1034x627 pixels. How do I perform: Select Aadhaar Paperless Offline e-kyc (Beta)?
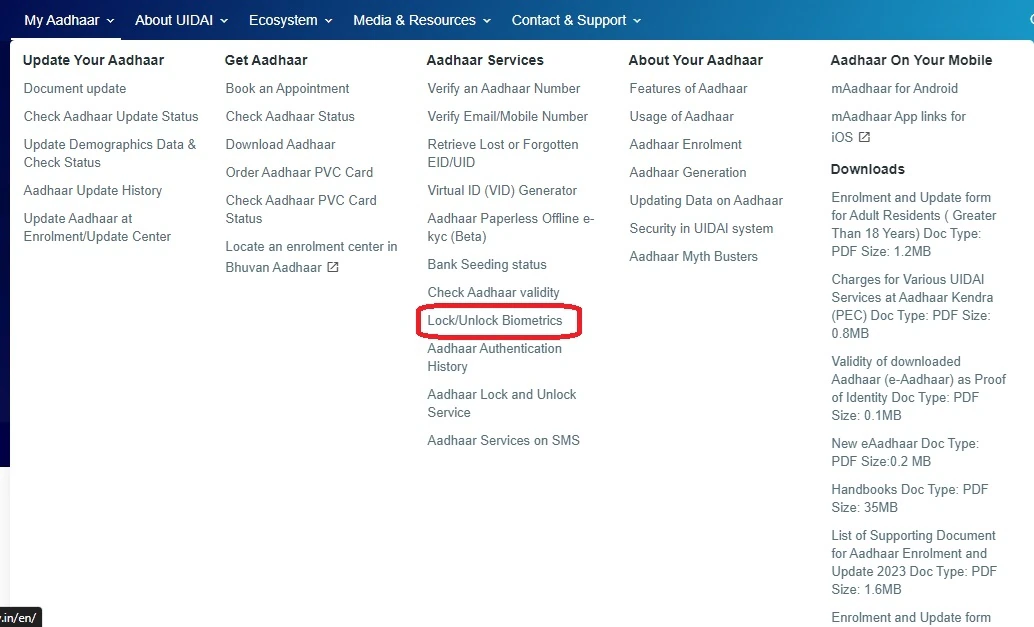click(510, 227)
